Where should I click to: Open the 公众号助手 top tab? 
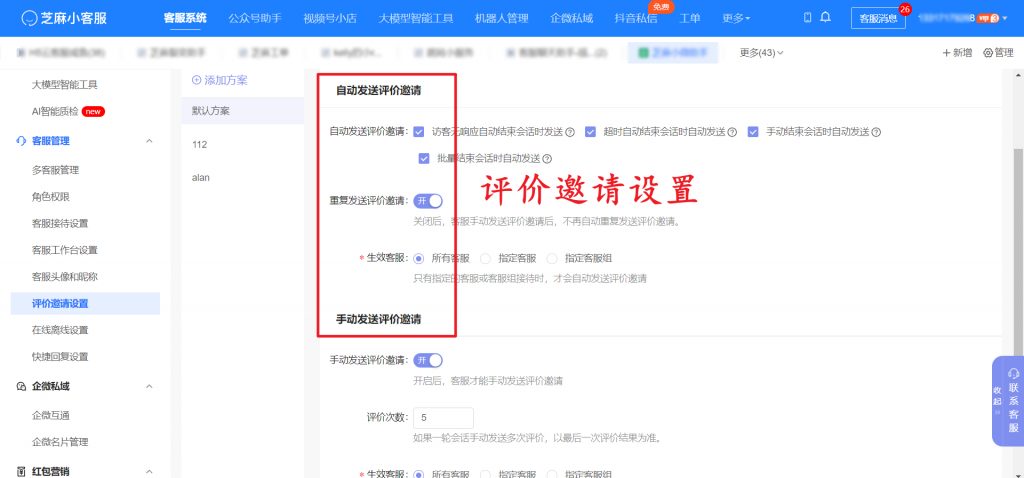(255, 18)
